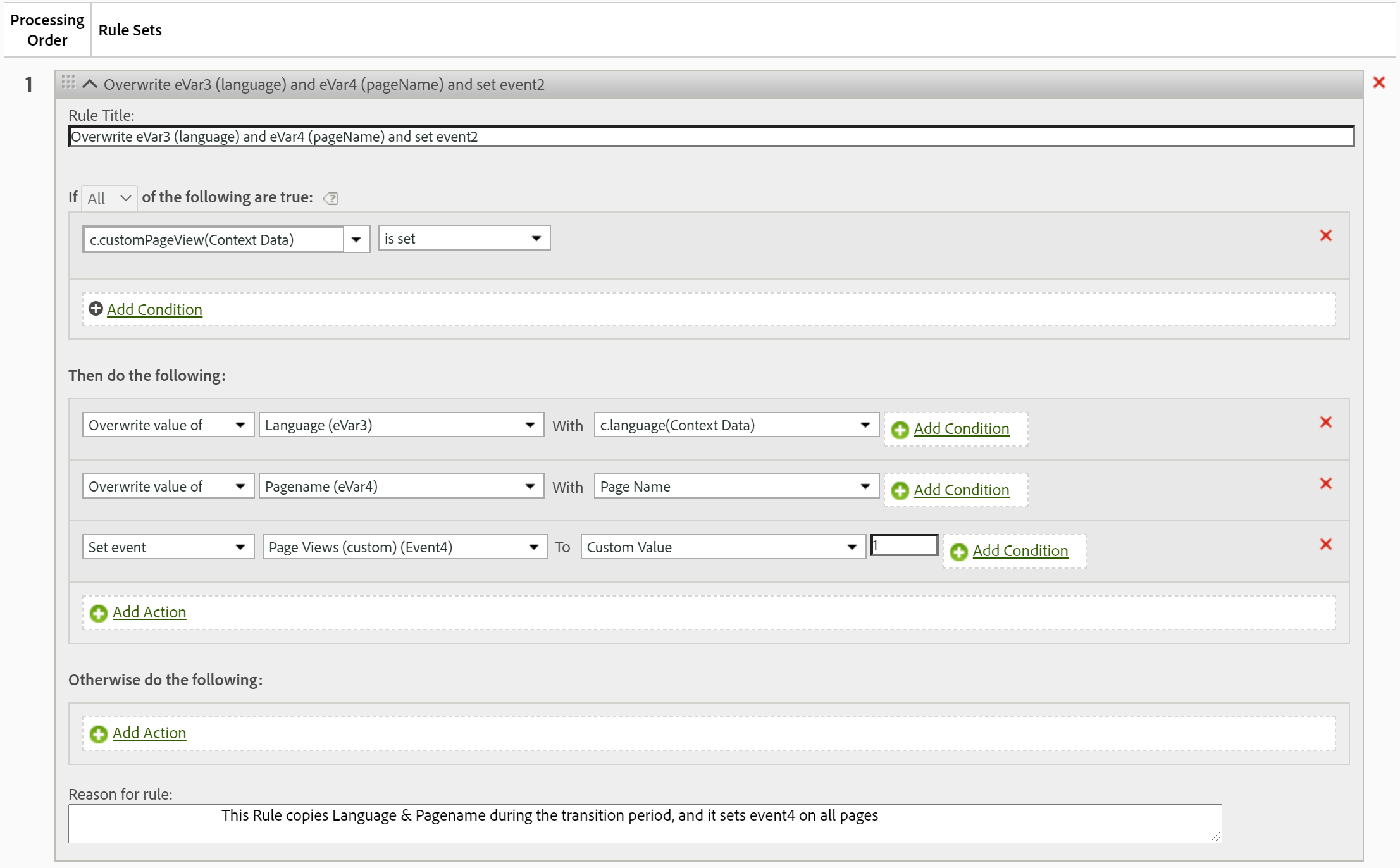Click Add Condition link under the If section
1400x868 pixels.
(x=154, y=309)
